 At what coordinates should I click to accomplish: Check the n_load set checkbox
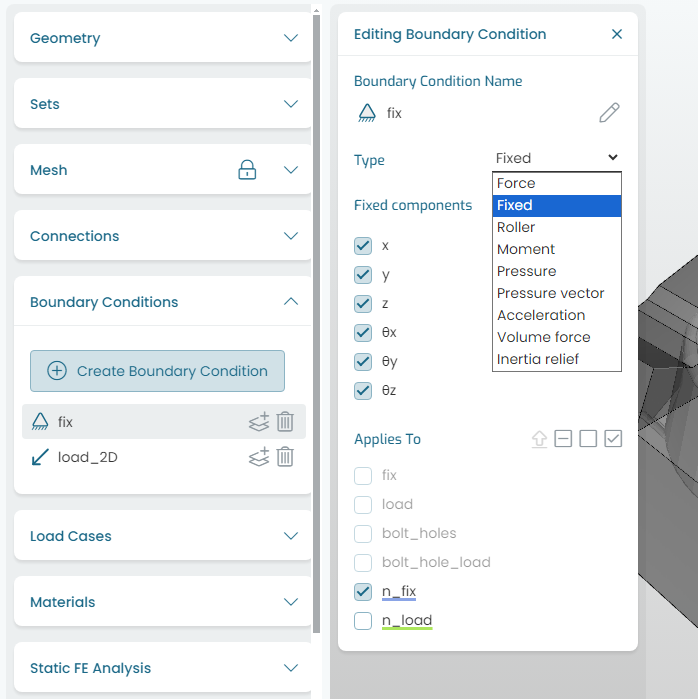[363, 621]
